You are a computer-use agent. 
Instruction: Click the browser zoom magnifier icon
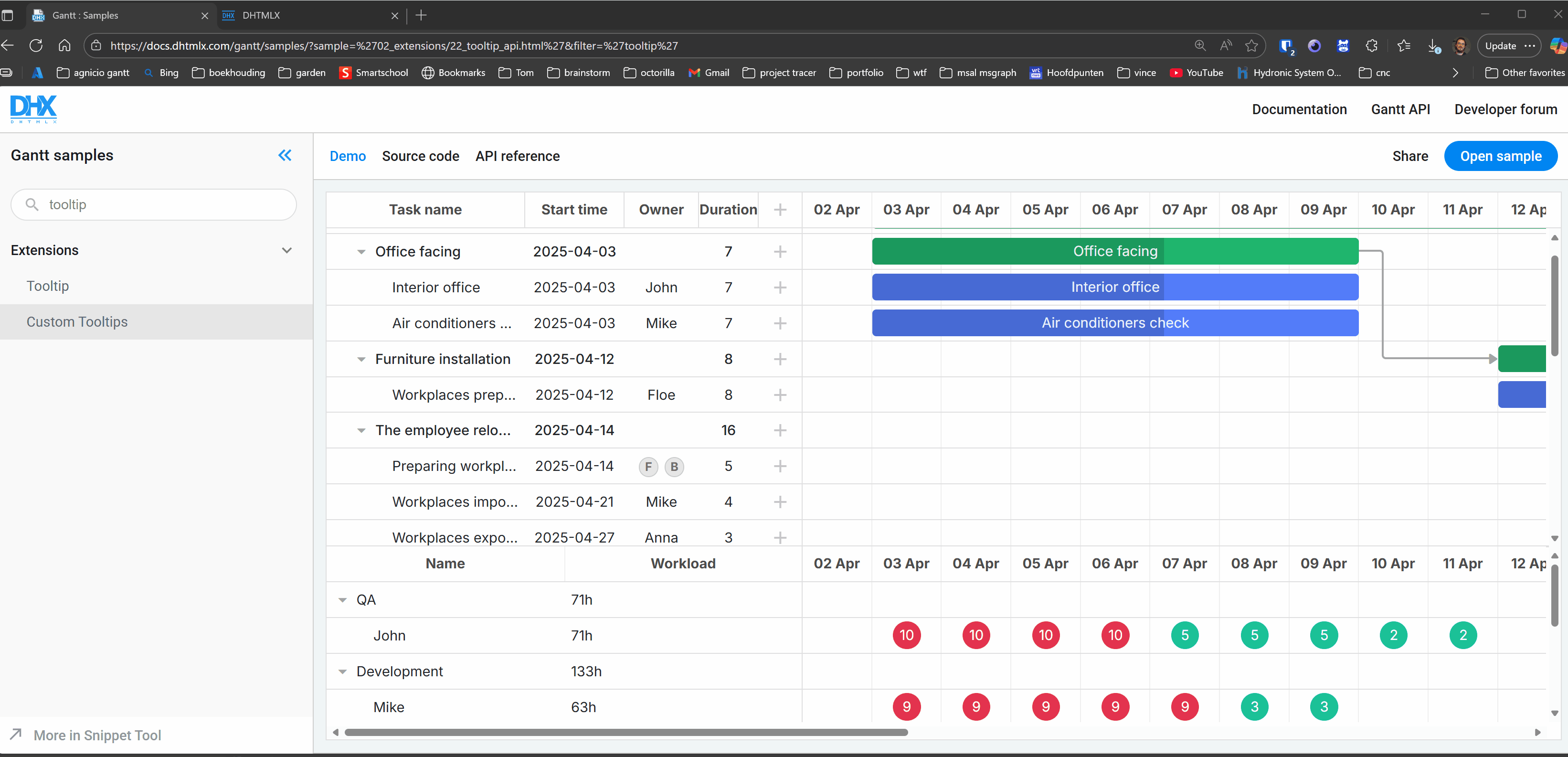[x=1200, y=46]
